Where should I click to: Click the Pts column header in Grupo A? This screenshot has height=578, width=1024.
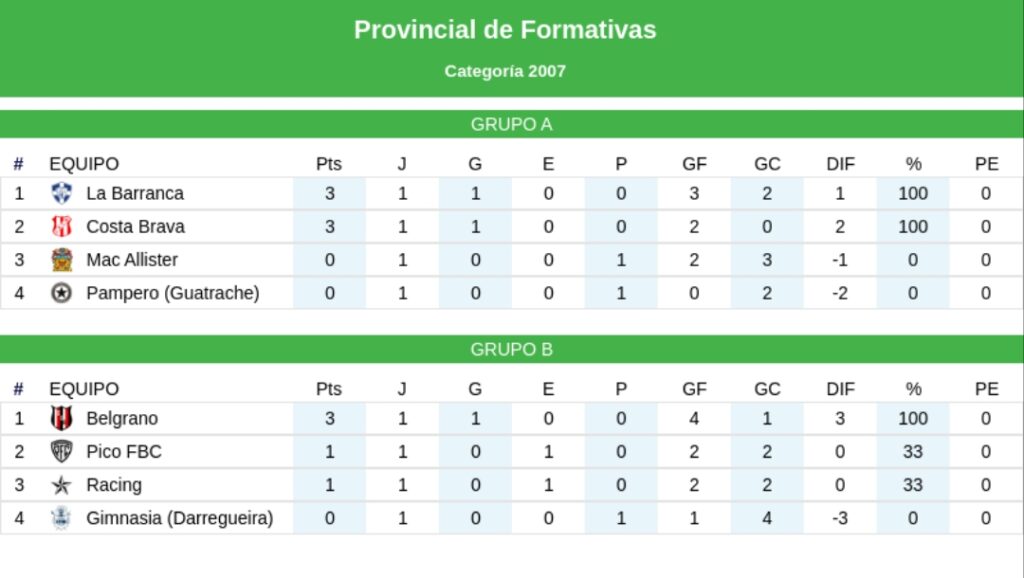coord(328,164)
